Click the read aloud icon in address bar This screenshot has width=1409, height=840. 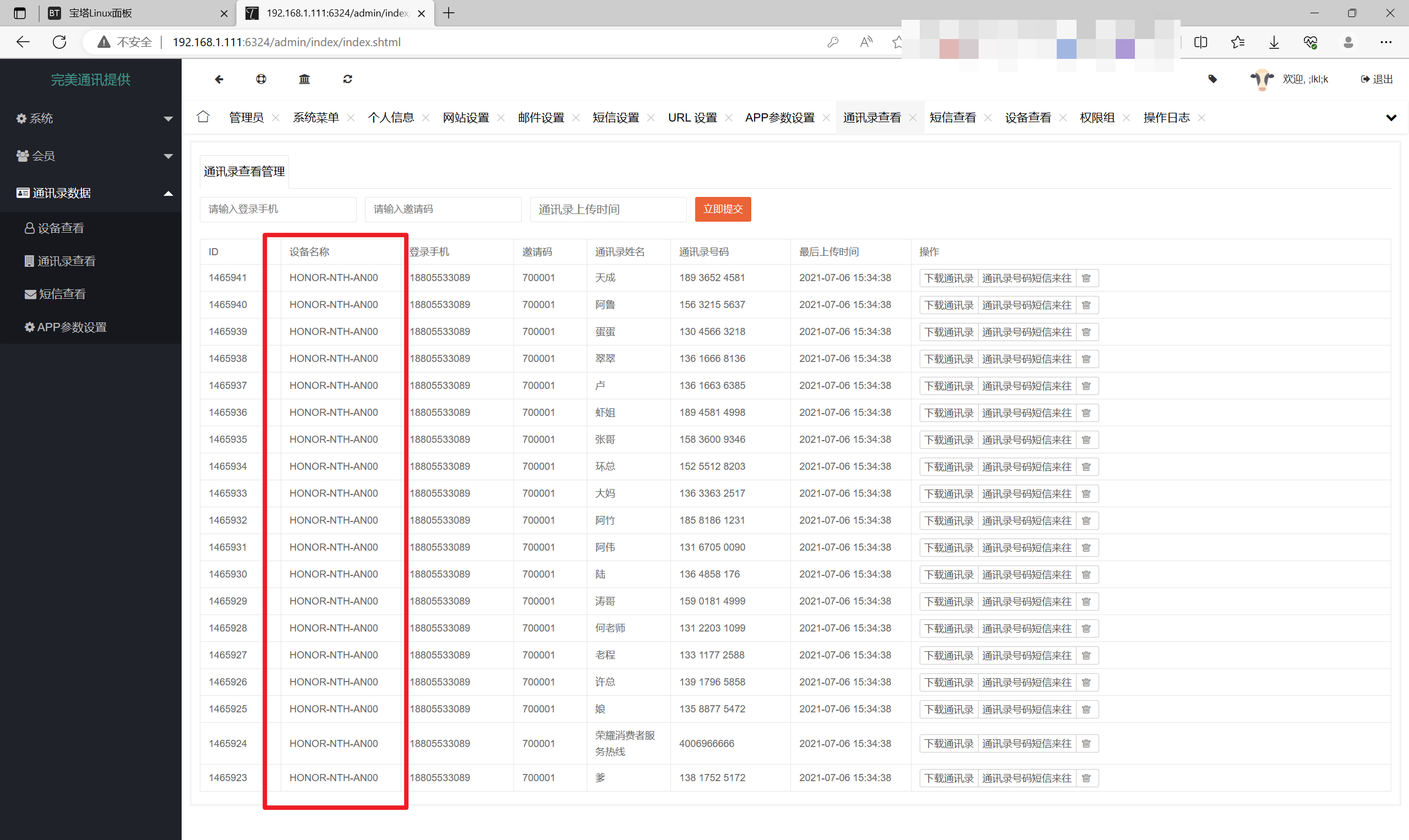pyautogui.click(x=866, y=42)
